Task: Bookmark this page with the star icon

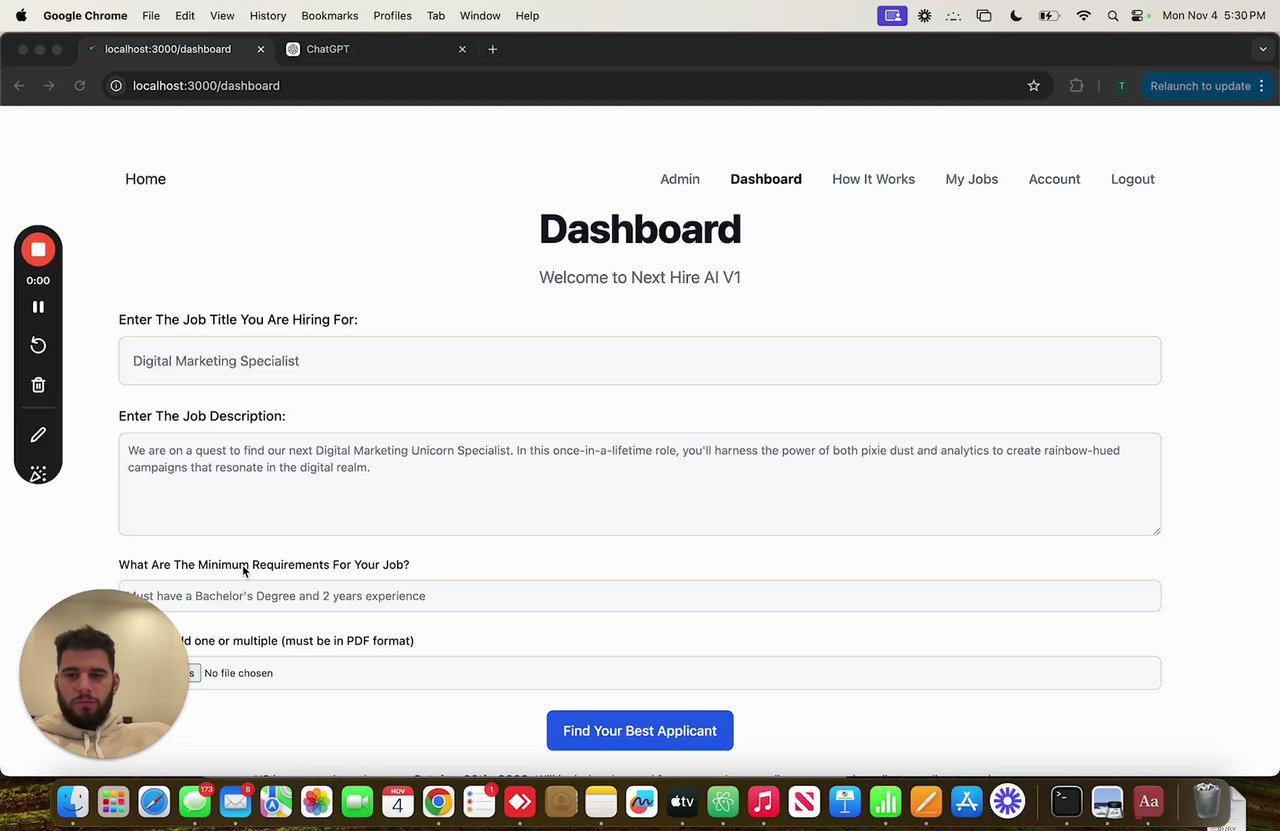Action: pyautogui.click(x=1034, y=86)
